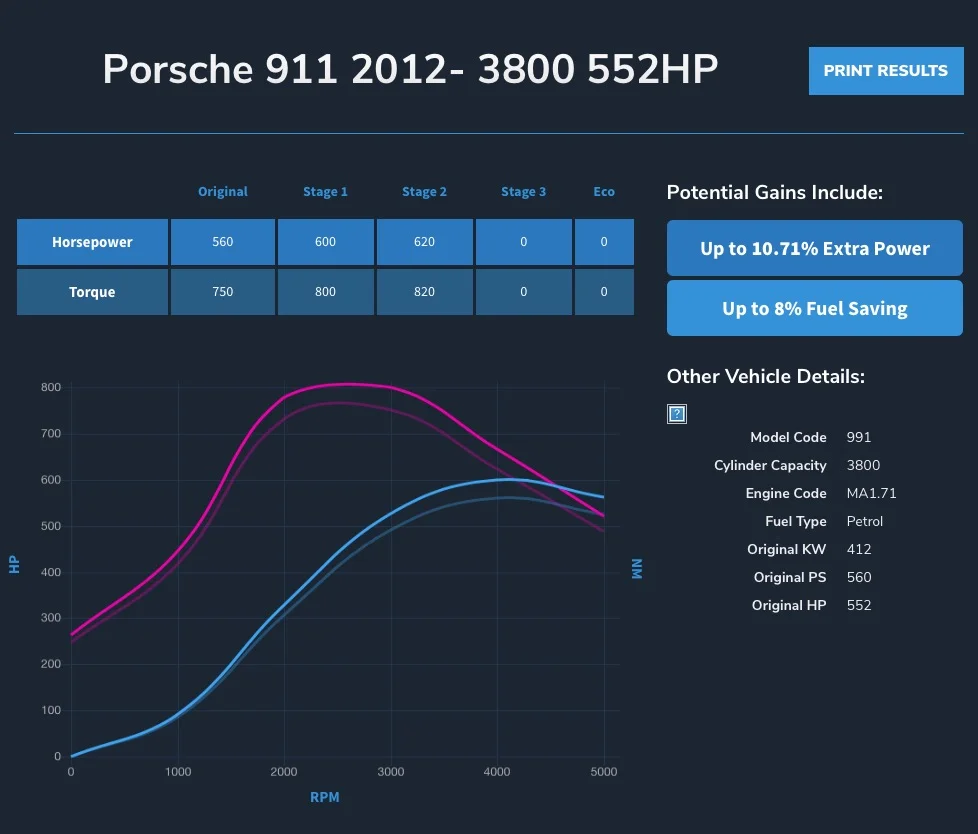Click the Original HP value 552
Screen dimensions: 978x834
click(859, 606)
